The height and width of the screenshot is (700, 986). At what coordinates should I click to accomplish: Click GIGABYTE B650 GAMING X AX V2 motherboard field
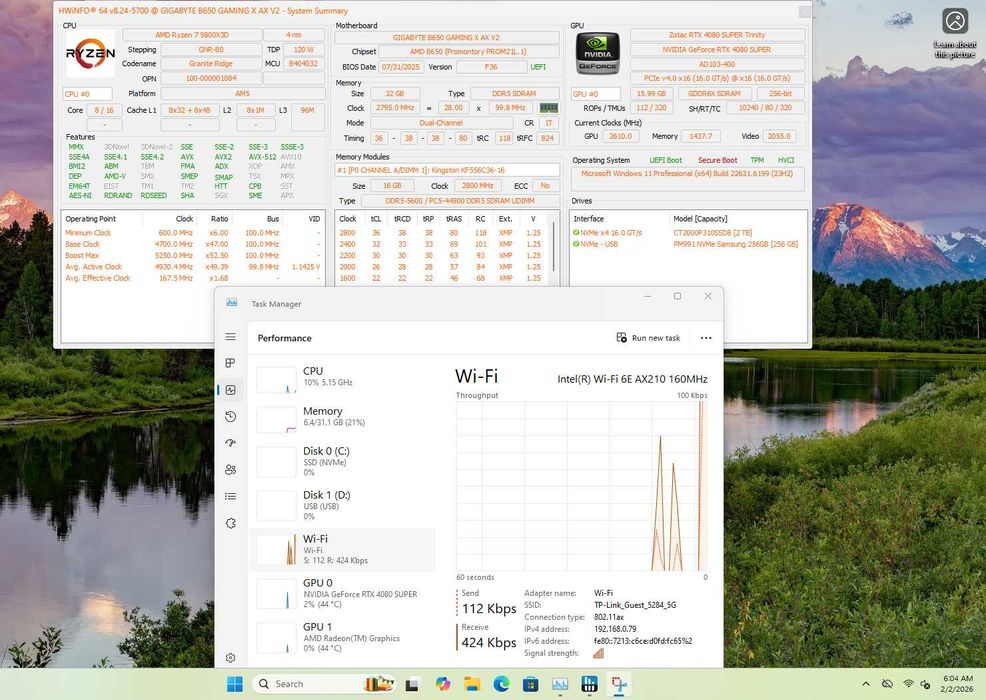tap(446, 37)
